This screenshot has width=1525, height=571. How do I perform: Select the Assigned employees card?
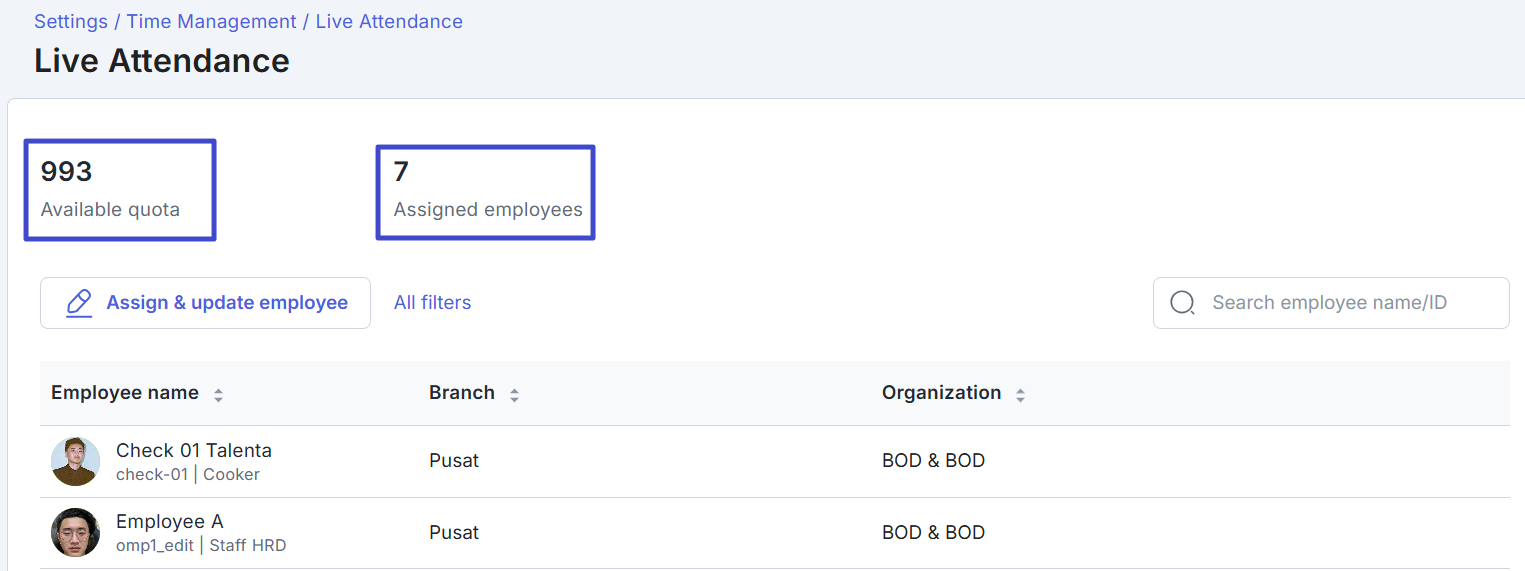click(x=486, y=192)
